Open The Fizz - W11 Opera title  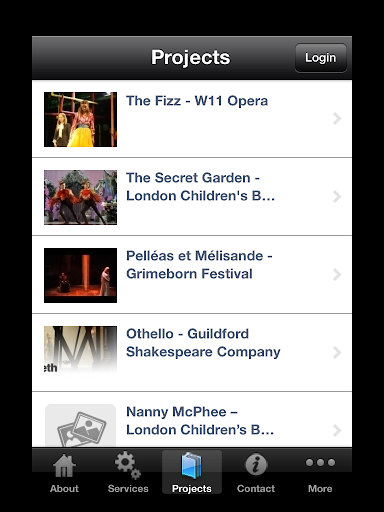click(x=197, y=101)
